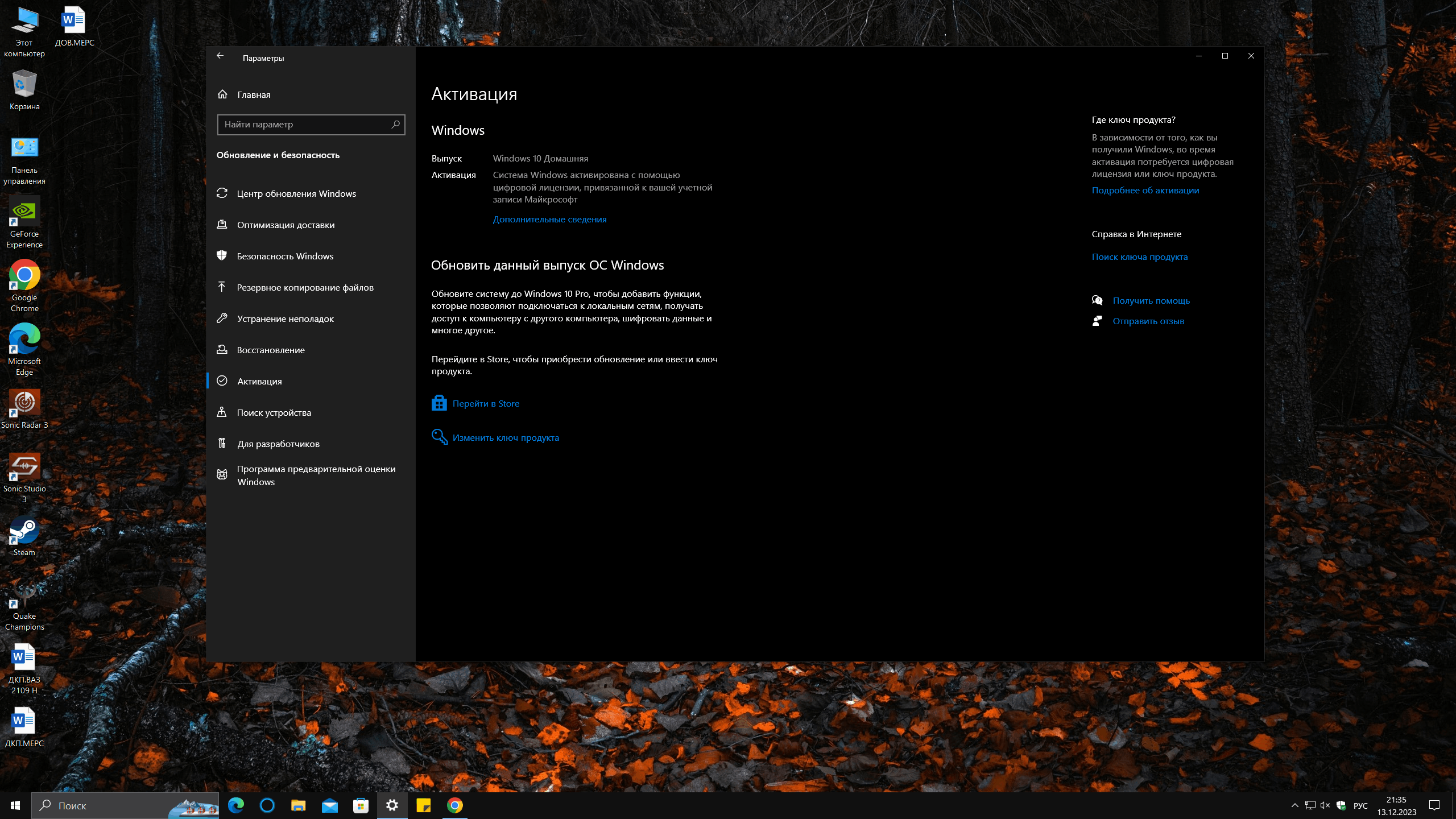Open Устранение неполадок settings
This screenshot has width=1456, height=819.
click(285, 318)
